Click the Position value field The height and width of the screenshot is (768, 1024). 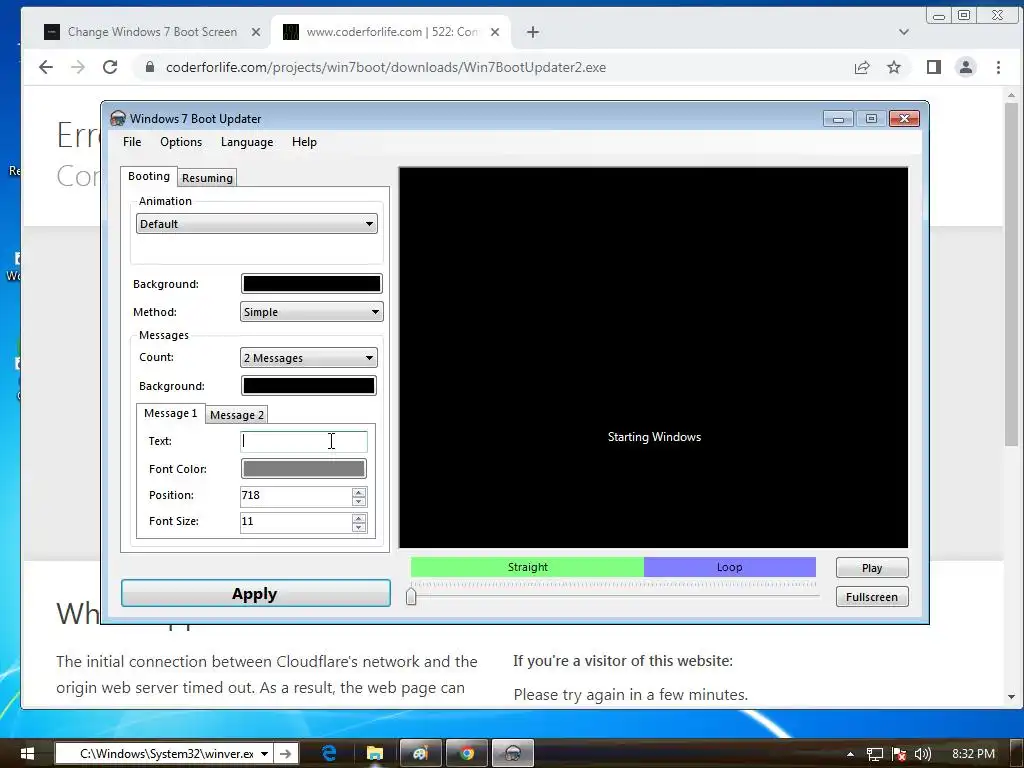click(295, 496)
